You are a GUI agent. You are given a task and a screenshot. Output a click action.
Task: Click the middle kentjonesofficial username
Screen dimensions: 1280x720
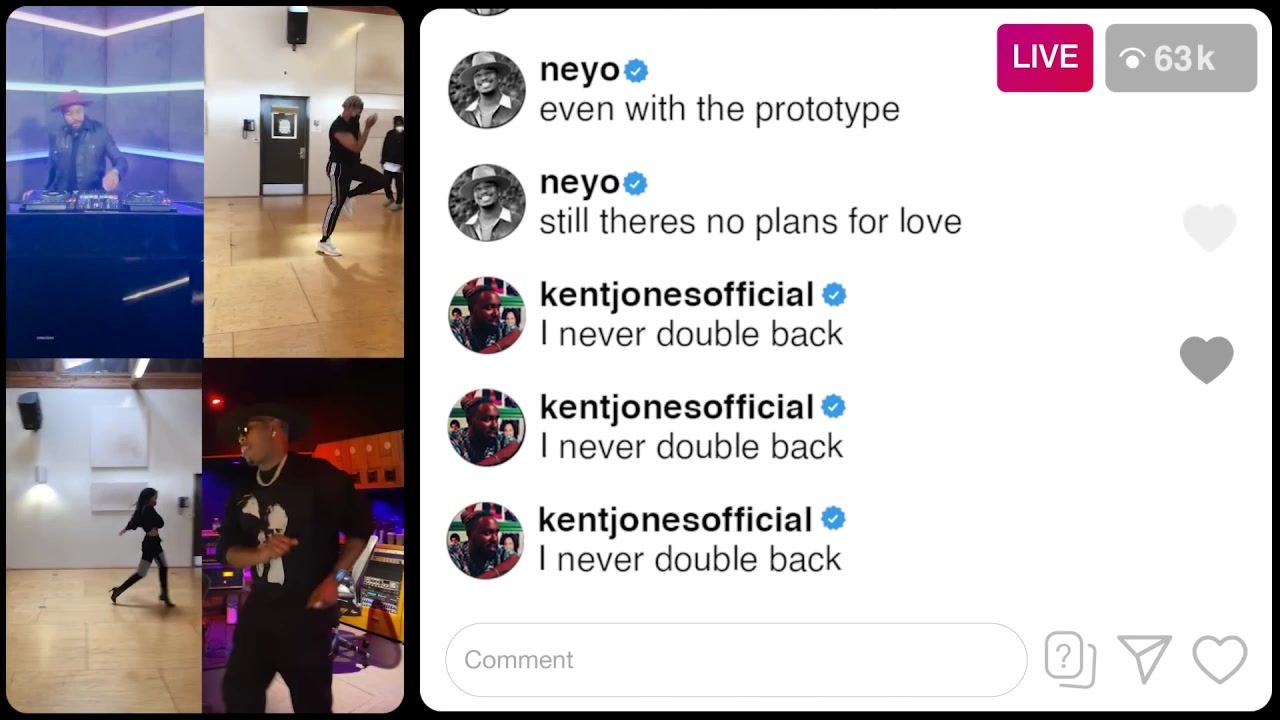pos(676,407)
